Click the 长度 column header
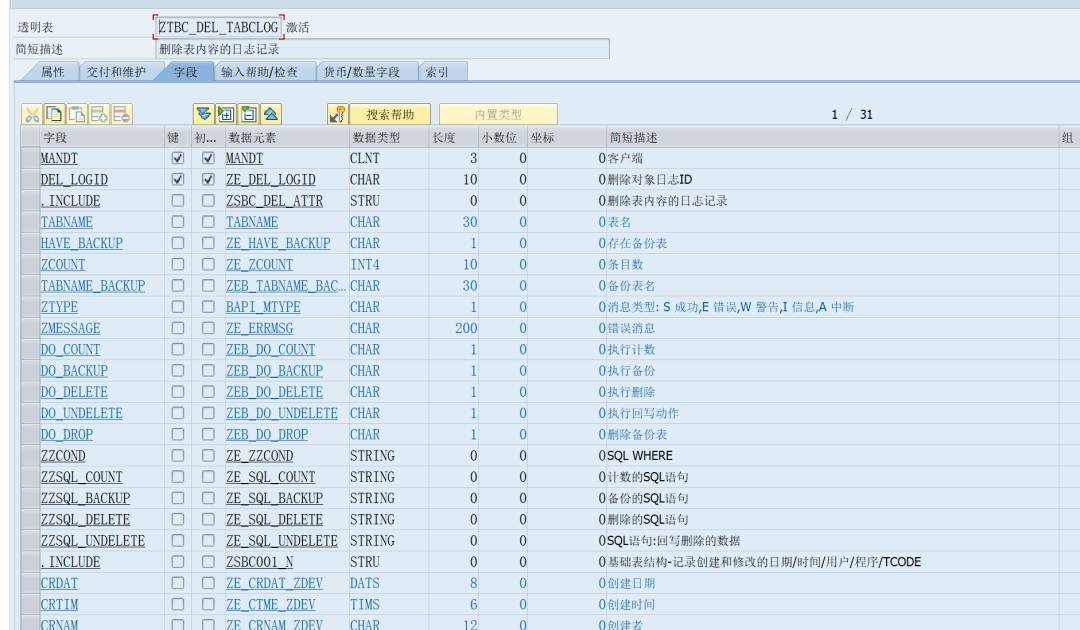Viewport: 1080px width, 630px height. pyautogui.click(x=453, y=138)
